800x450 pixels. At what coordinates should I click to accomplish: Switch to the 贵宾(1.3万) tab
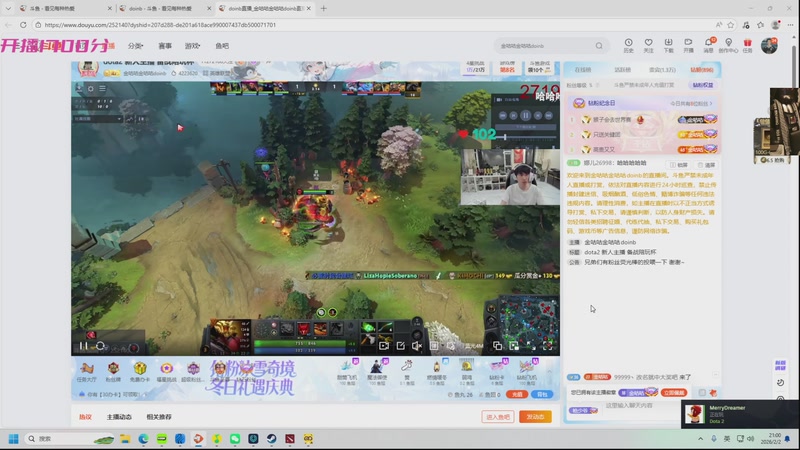(662, 70)
